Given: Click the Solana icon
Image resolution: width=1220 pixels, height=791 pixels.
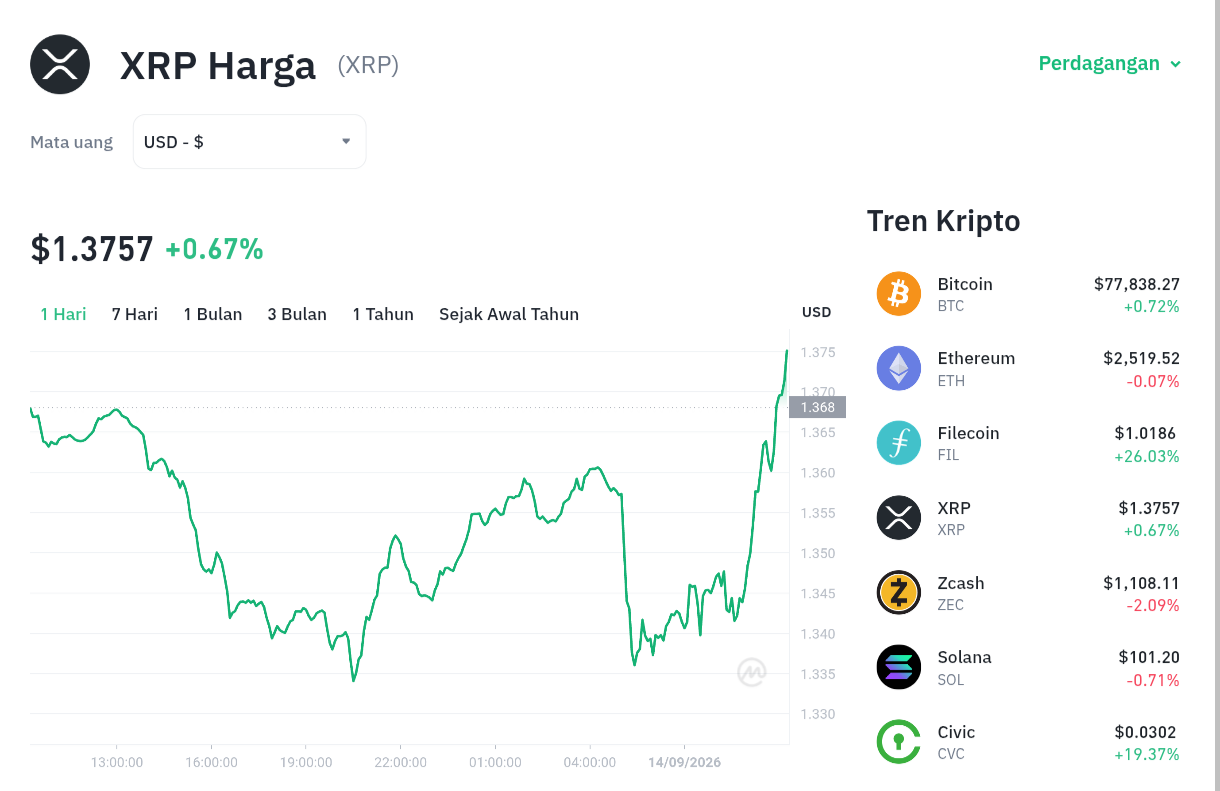Looking at the screenshot, I should click(898, 667).
